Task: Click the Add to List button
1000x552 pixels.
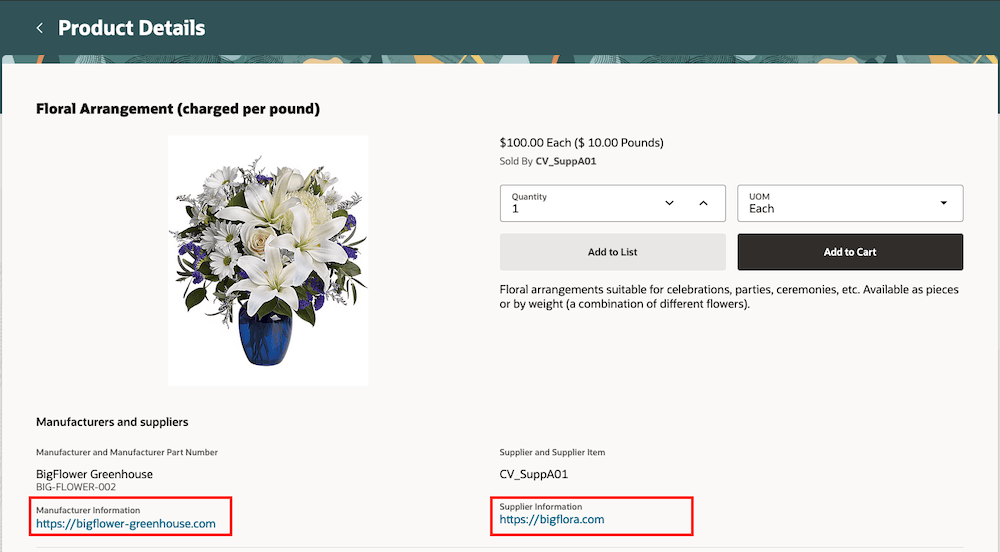Action: [x=613, y=252]
